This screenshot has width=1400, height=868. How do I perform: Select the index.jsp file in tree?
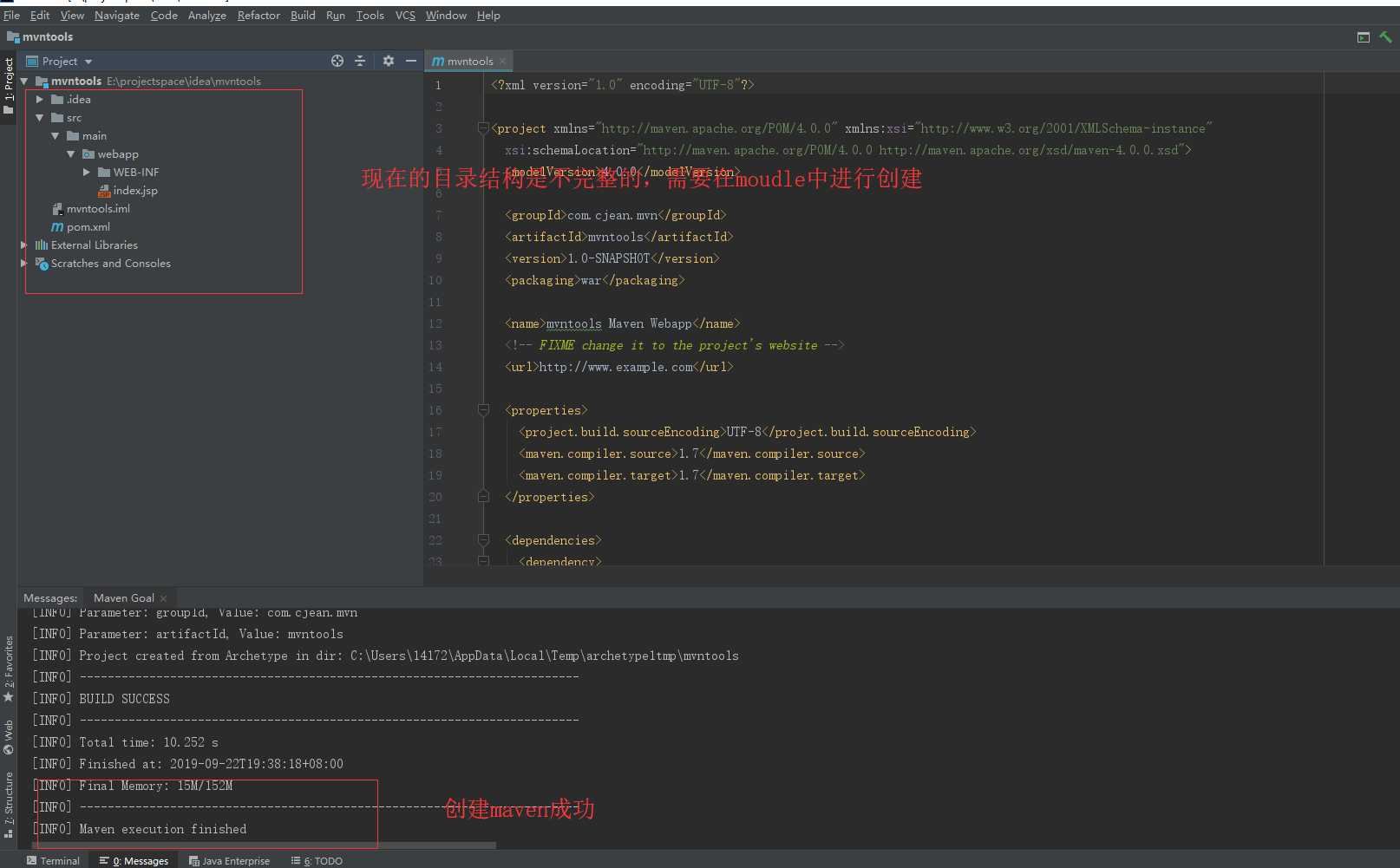point(134,191)
